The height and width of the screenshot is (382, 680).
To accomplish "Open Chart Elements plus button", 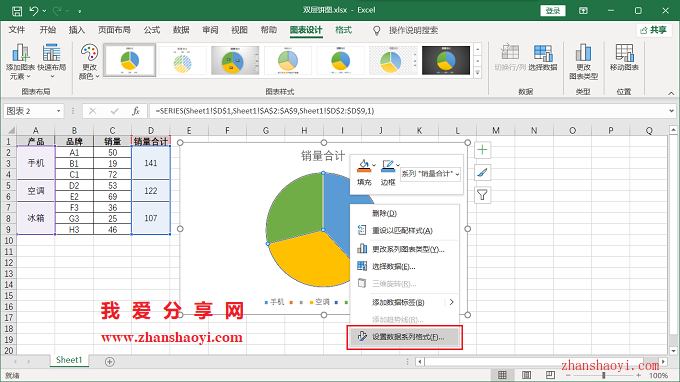I will pyautogui.click(x=482, y=150).
